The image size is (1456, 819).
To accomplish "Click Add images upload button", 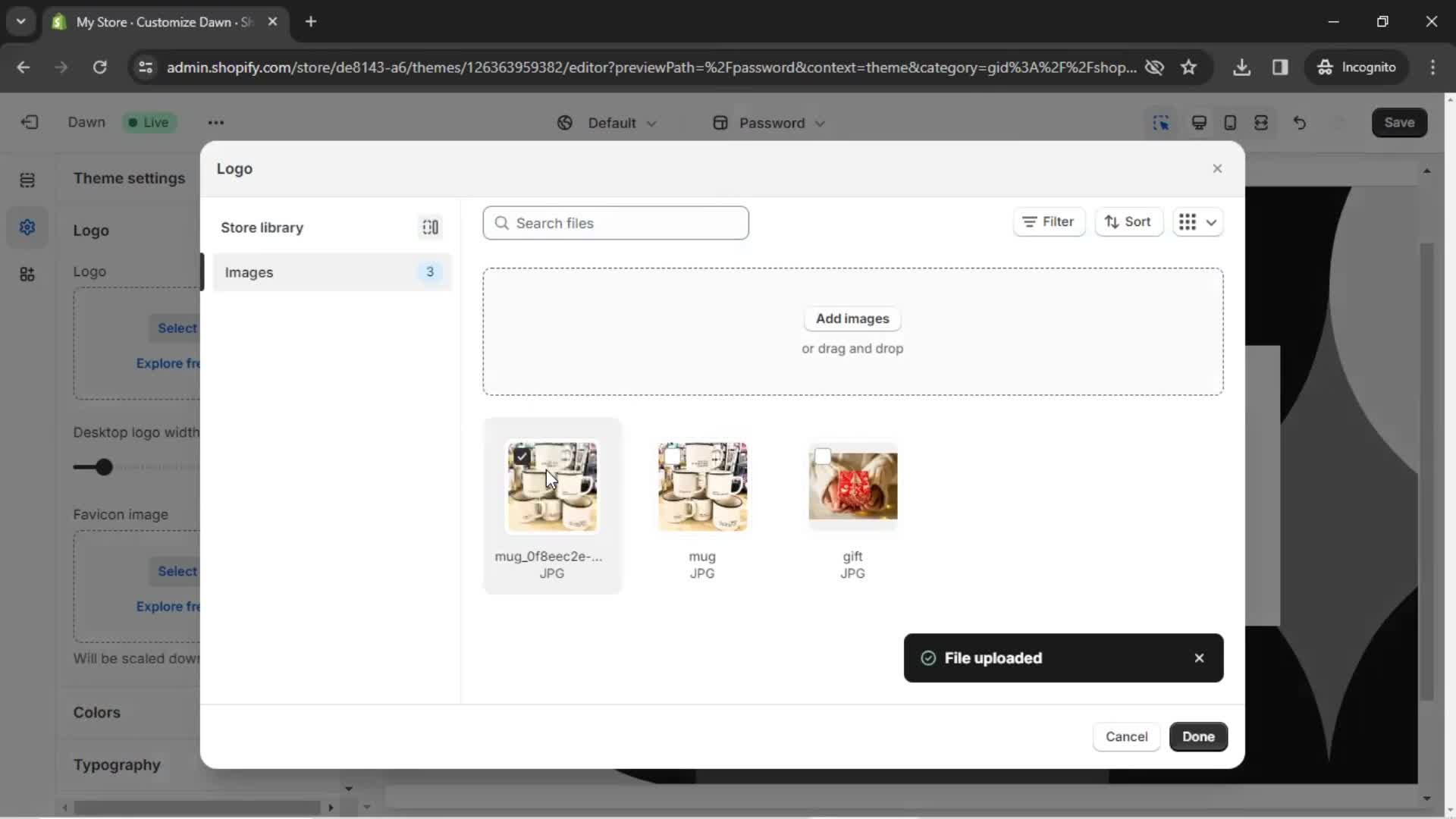I will pos(853,318).
